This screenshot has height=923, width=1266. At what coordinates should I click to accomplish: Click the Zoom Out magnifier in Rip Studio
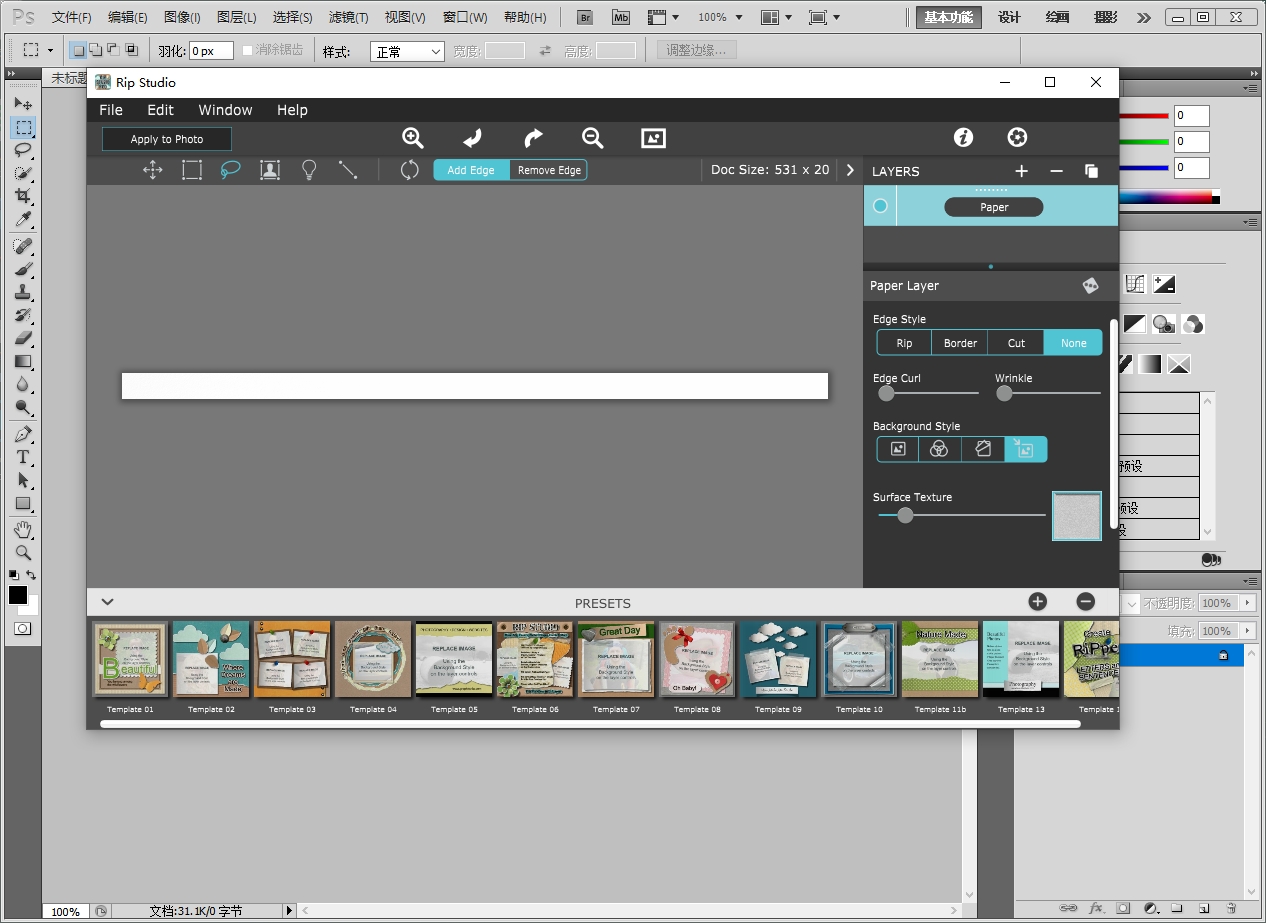tap(593, 138)
